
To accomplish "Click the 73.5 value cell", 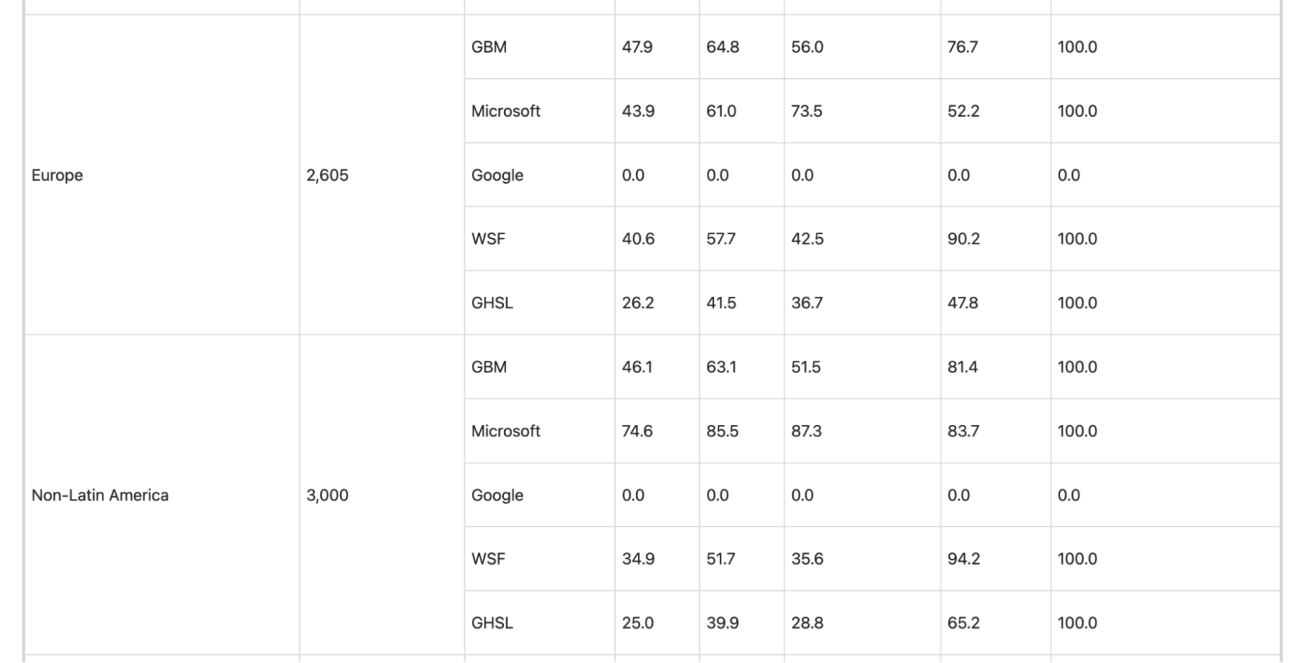I will tap(806, 111).
